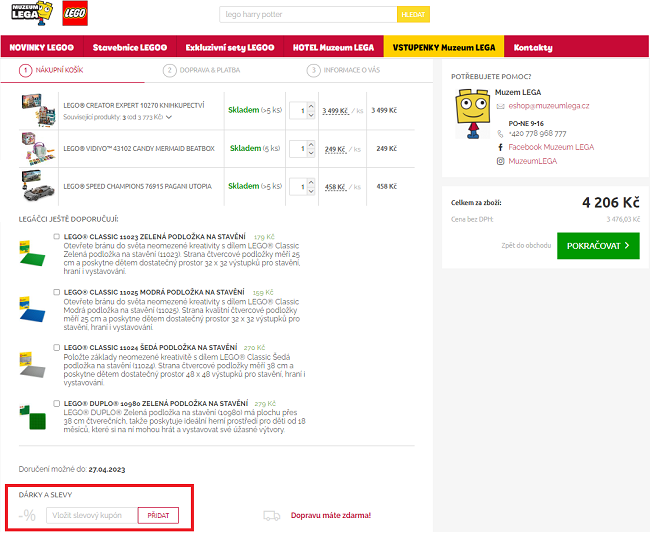Image resolution: width=650 pixels, height=537 pixels.
Task: Click the green POKRAČOVAT button
Action: pyautogui.click(x=598, y=245)
